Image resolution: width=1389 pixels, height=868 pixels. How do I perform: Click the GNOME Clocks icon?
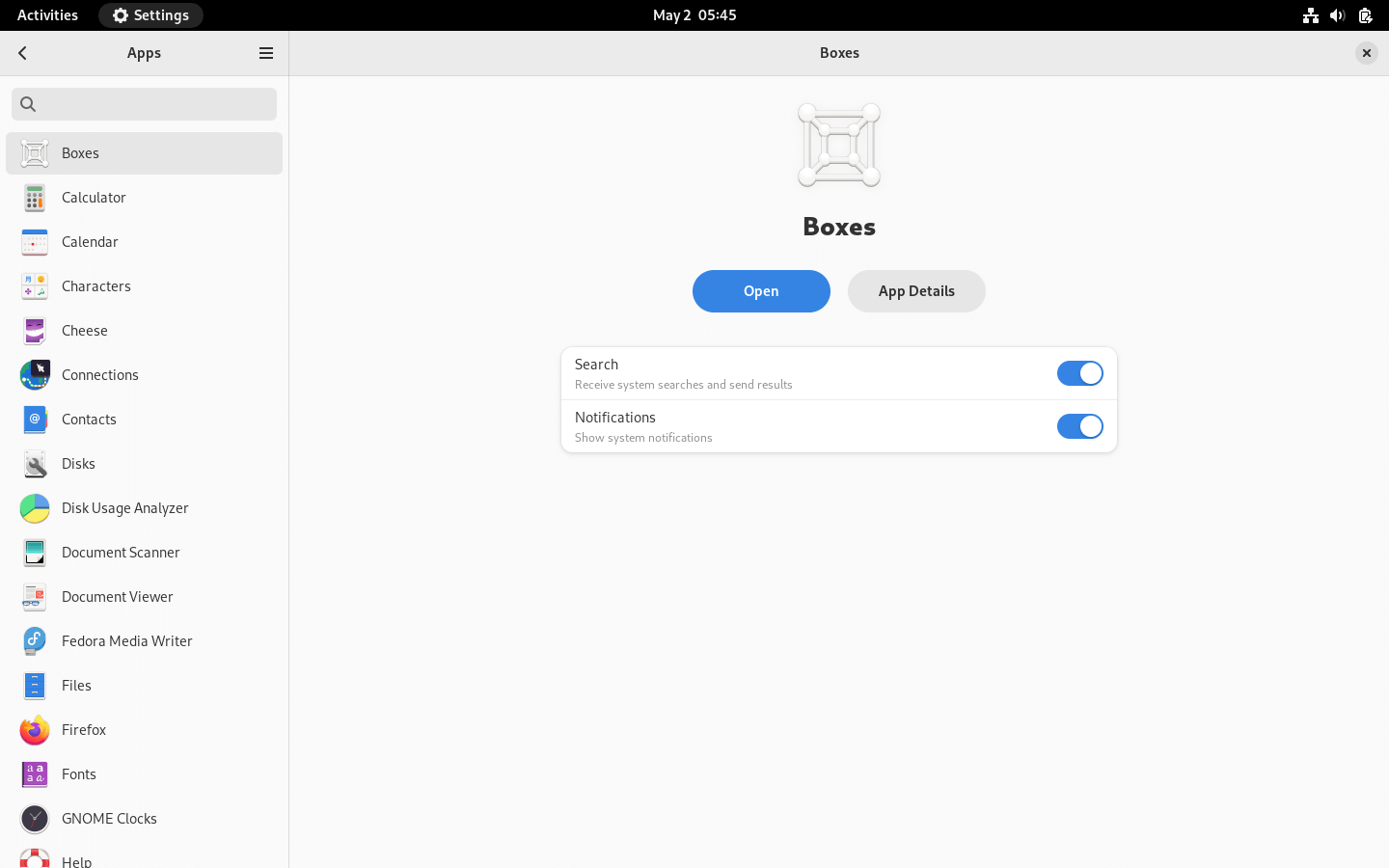click(35, 819)
